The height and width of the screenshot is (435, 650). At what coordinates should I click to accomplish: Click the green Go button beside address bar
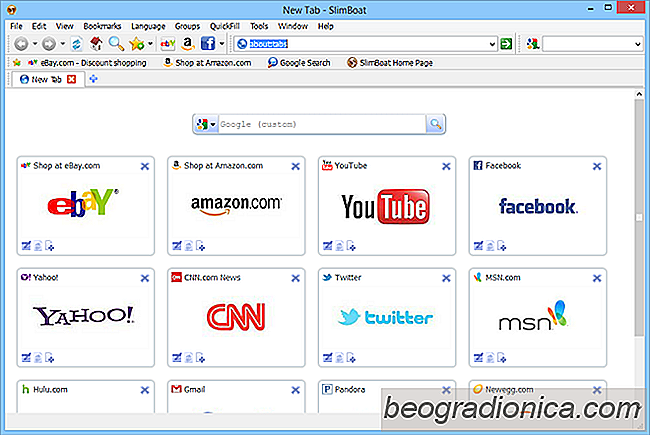point(506,44)
